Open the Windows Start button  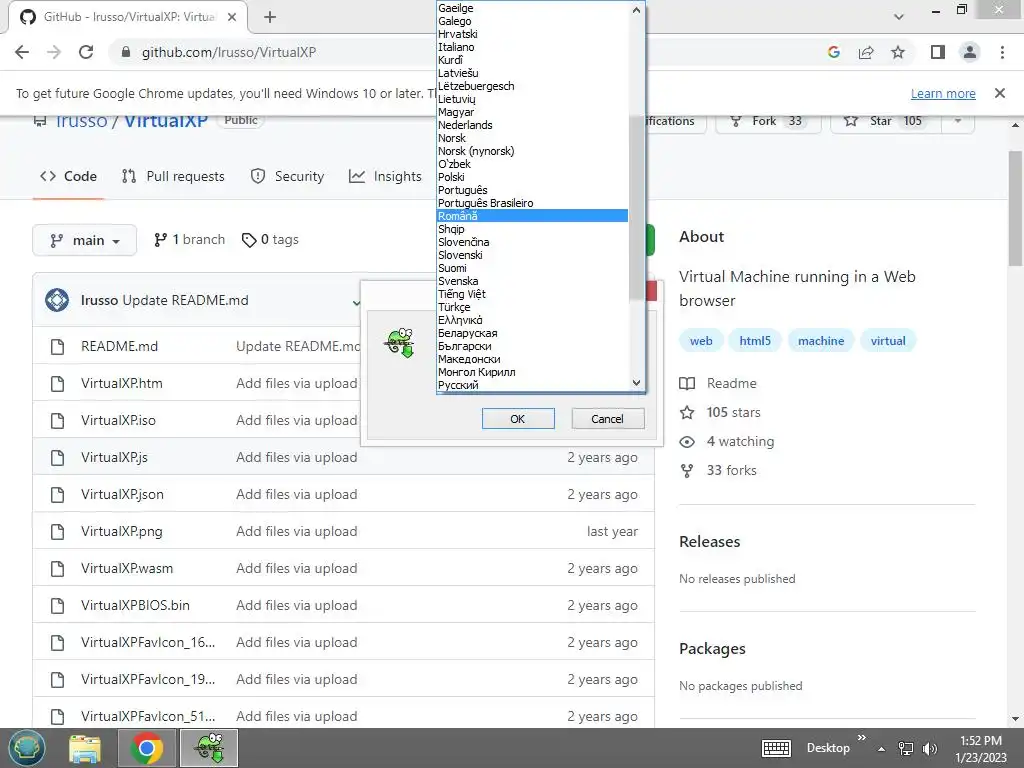click(26, 748)
